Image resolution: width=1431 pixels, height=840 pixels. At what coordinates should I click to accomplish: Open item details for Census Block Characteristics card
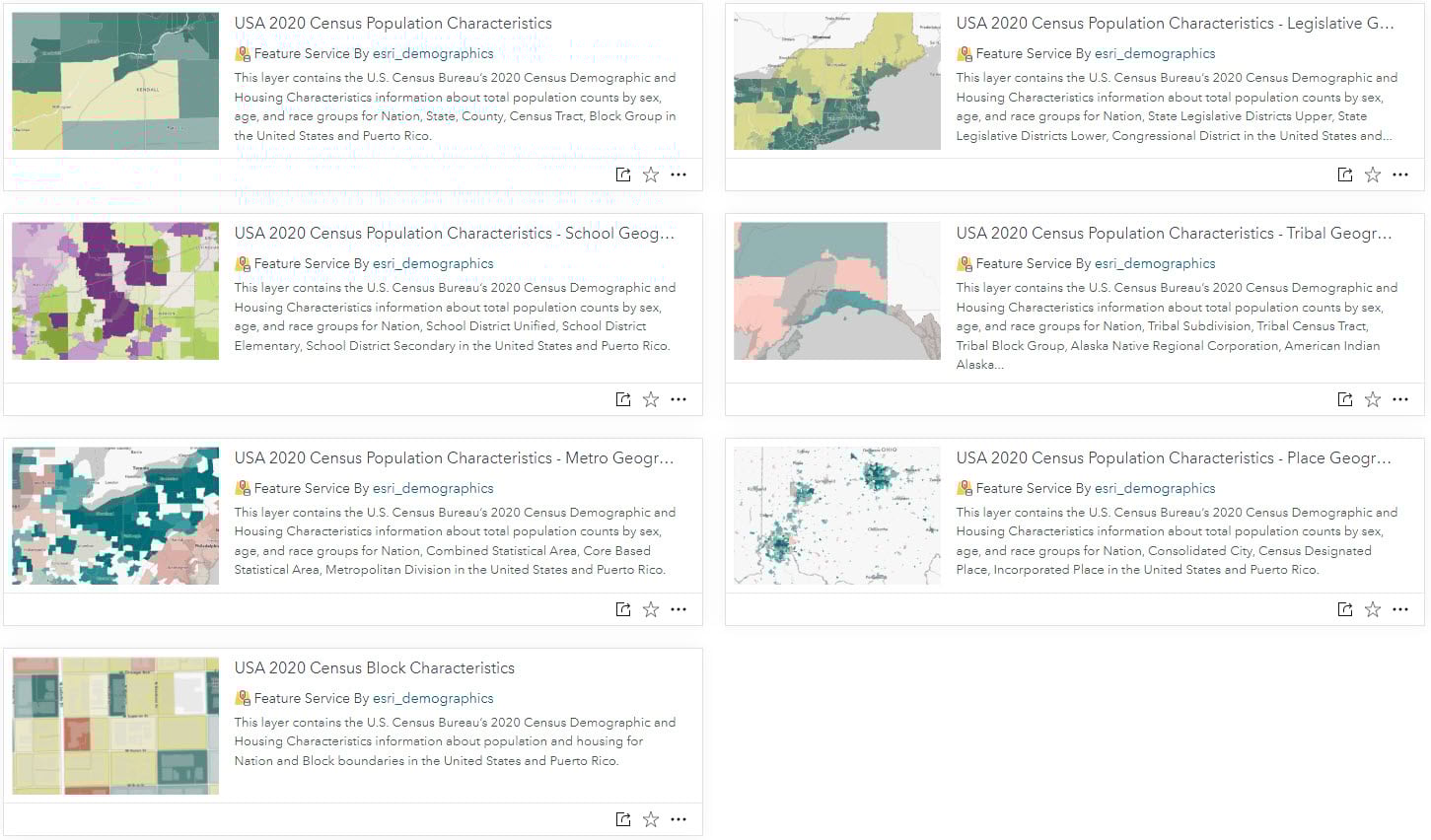pyautogui.click(x=623, y=819)
